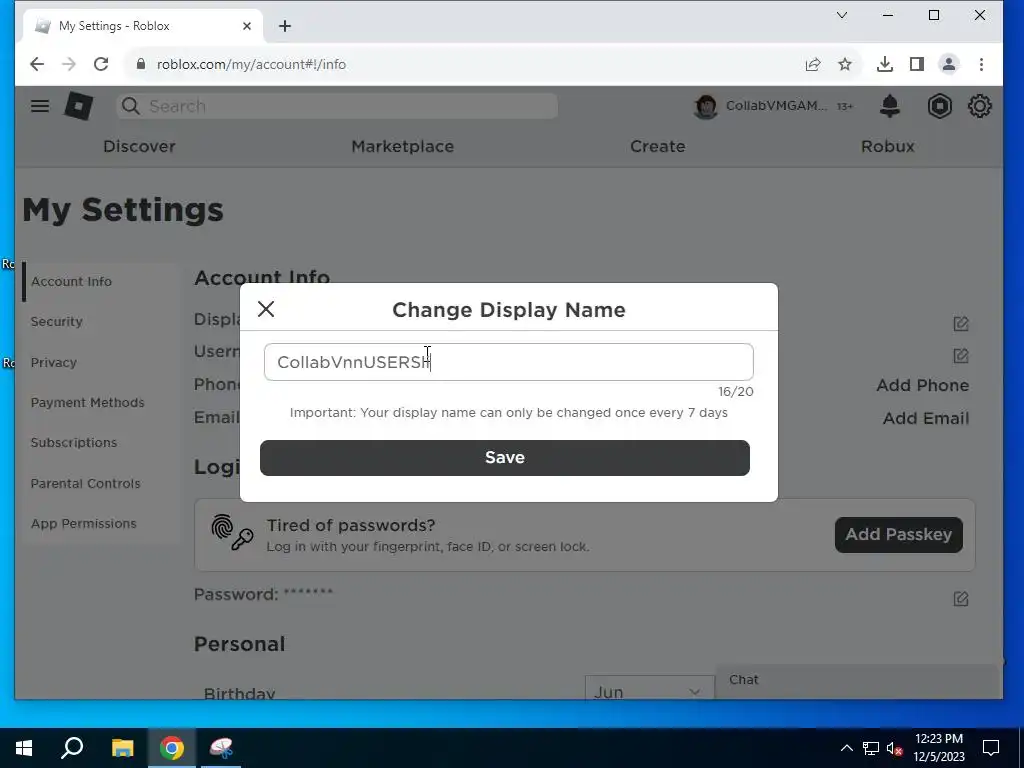Open Windows taskbar search
This screenshot has height=768, width=1024.
coord(72,748)
